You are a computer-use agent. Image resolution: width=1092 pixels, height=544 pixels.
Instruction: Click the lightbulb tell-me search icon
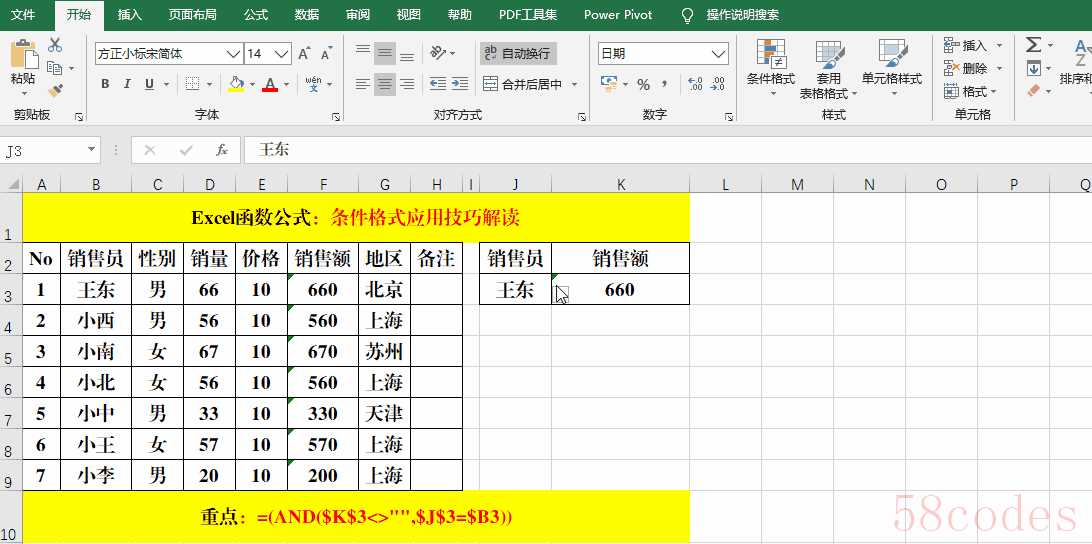click(687, 15)
